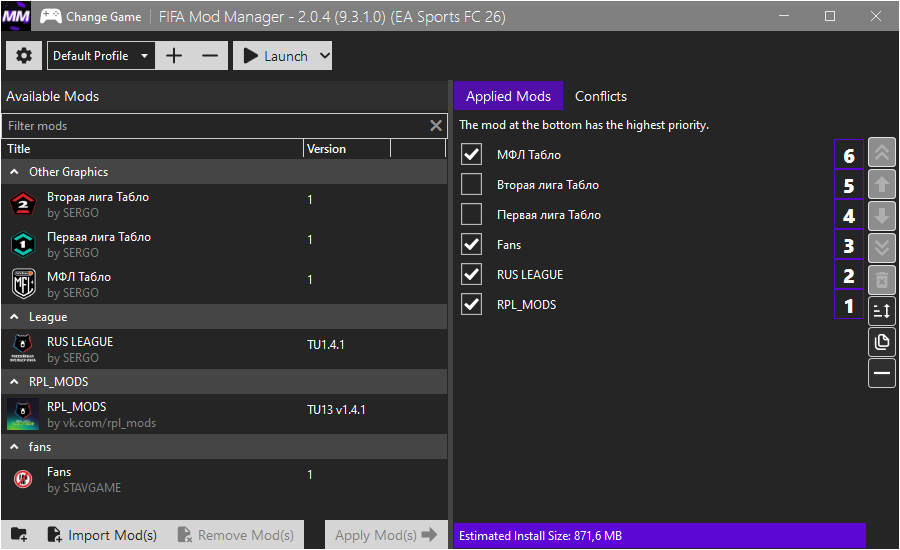Clear the filter mods search box

pos(436,126)
